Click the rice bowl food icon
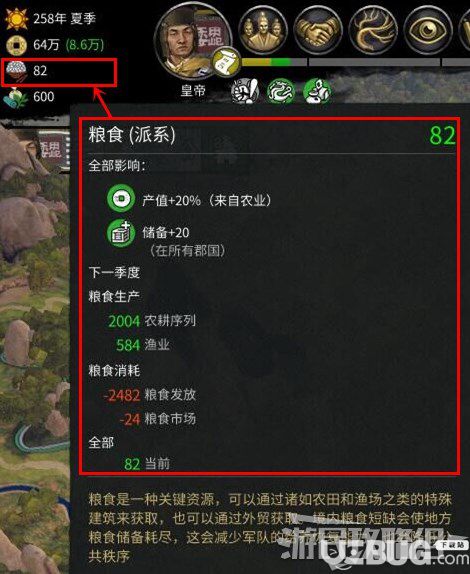 click(16, 71)
